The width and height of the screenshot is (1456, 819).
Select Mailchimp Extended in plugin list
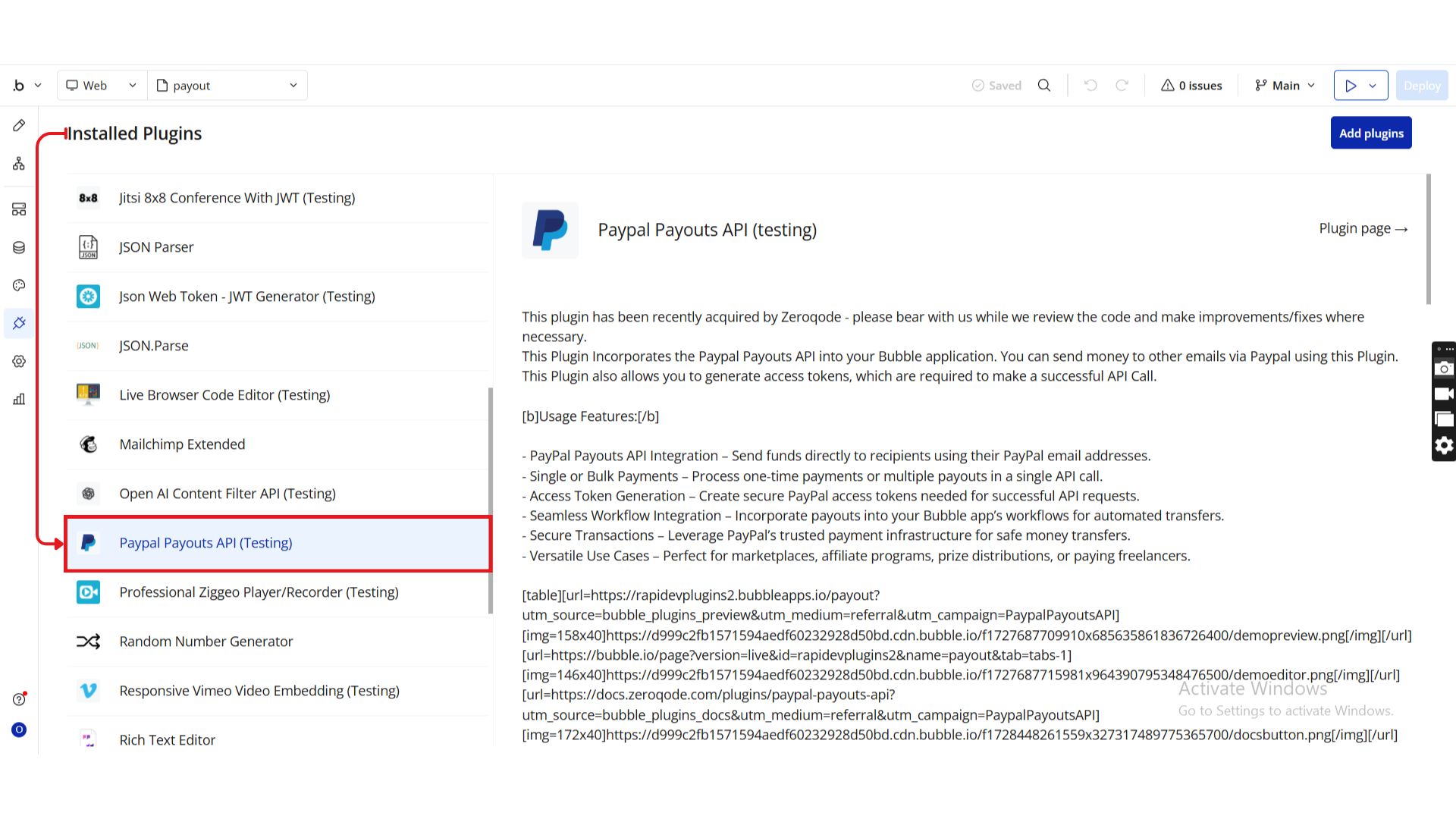(182, 444)
